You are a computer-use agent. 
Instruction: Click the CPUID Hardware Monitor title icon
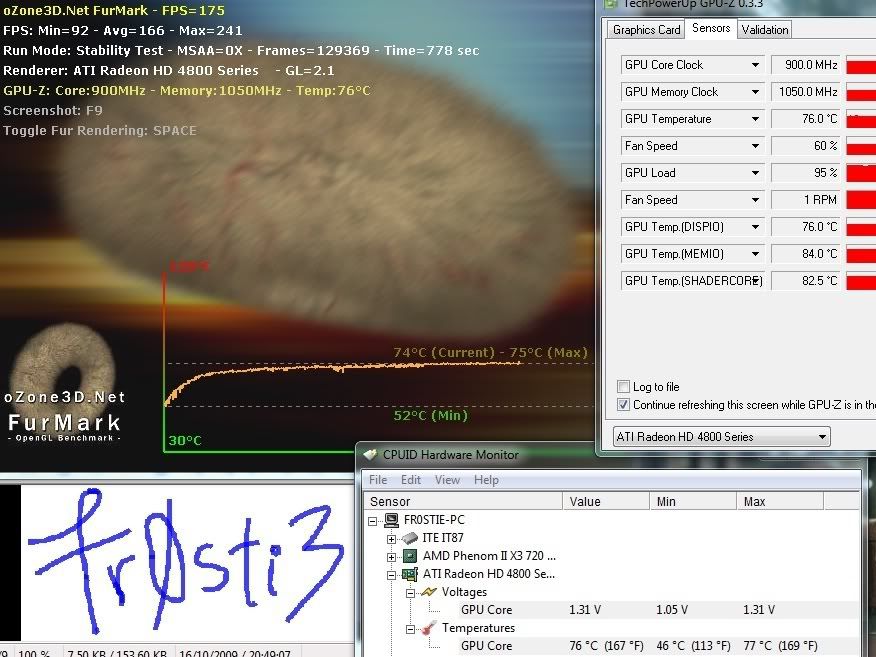coord(370,455)
